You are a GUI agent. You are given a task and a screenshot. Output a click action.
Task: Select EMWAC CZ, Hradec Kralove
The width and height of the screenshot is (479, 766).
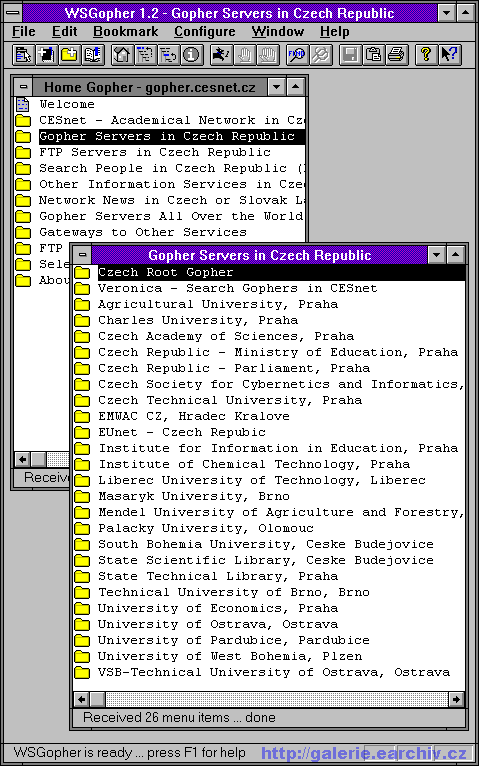(194, 416)
